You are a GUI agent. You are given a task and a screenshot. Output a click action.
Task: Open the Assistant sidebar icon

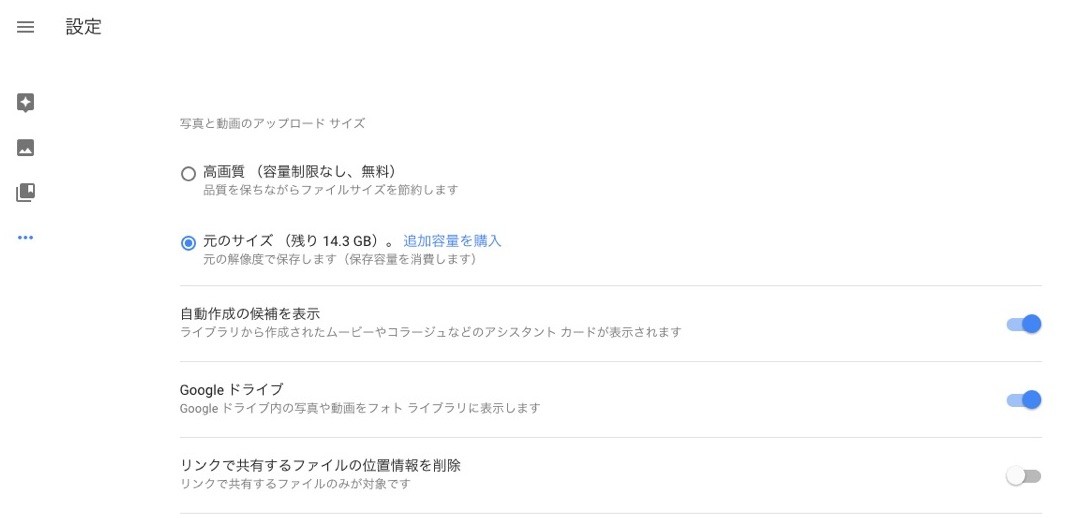[26, 102]
